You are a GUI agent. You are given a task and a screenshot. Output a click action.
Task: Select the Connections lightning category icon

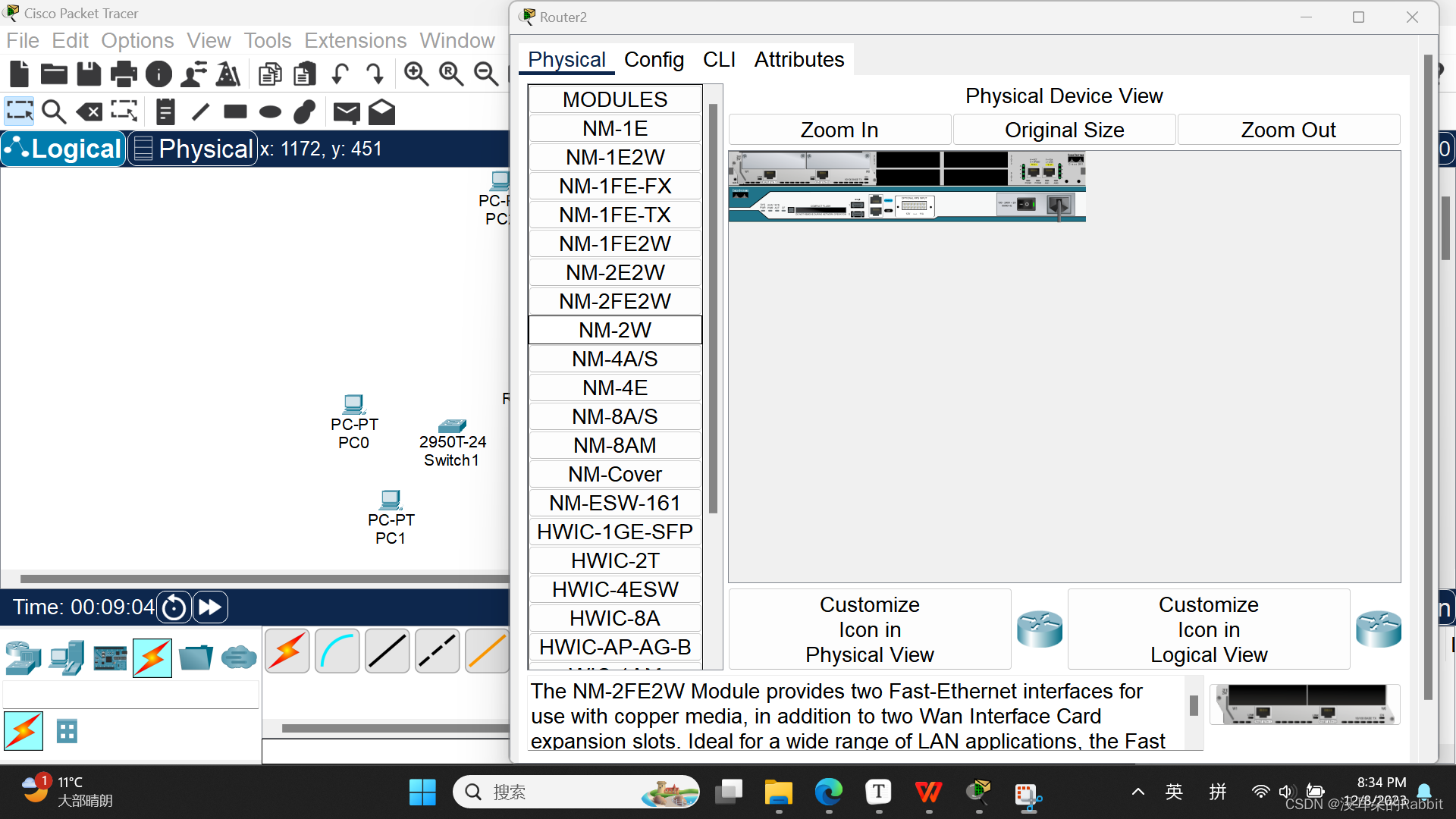tap(152, 657)
